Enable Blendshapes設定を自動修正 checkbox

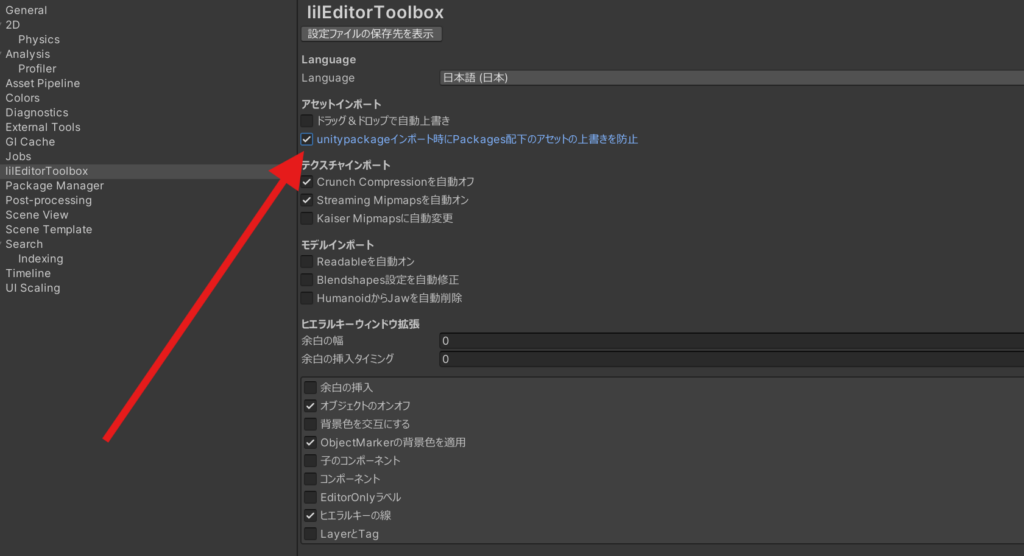pyautogui.click(x=308, y=280)
